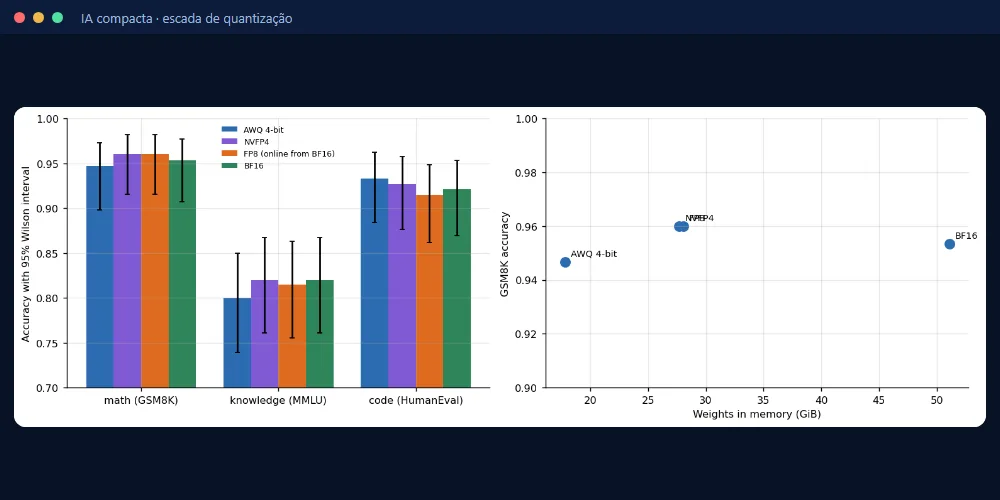Select the orange FP8 bar in knowledge group
This screenshot has height=500, width=1000.
coord(292,336)
